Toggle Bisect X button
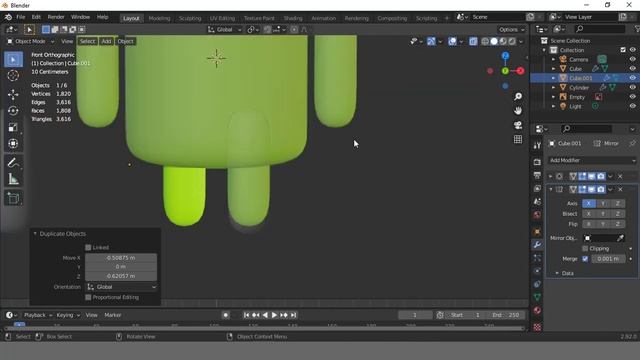 pyautogui.click(x=589, y=213)
